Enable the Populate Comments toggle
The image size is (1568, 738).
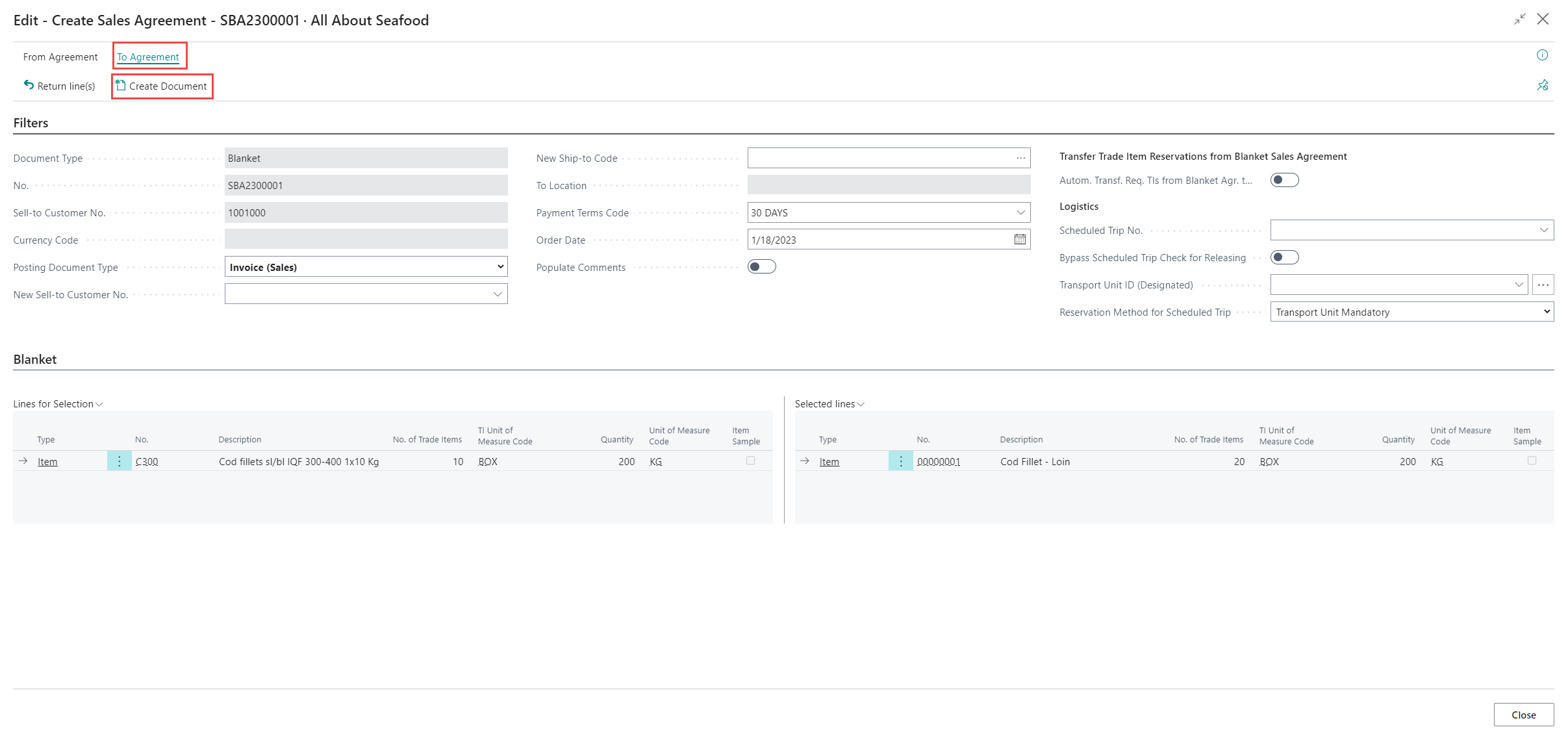[x=761, y=267]
